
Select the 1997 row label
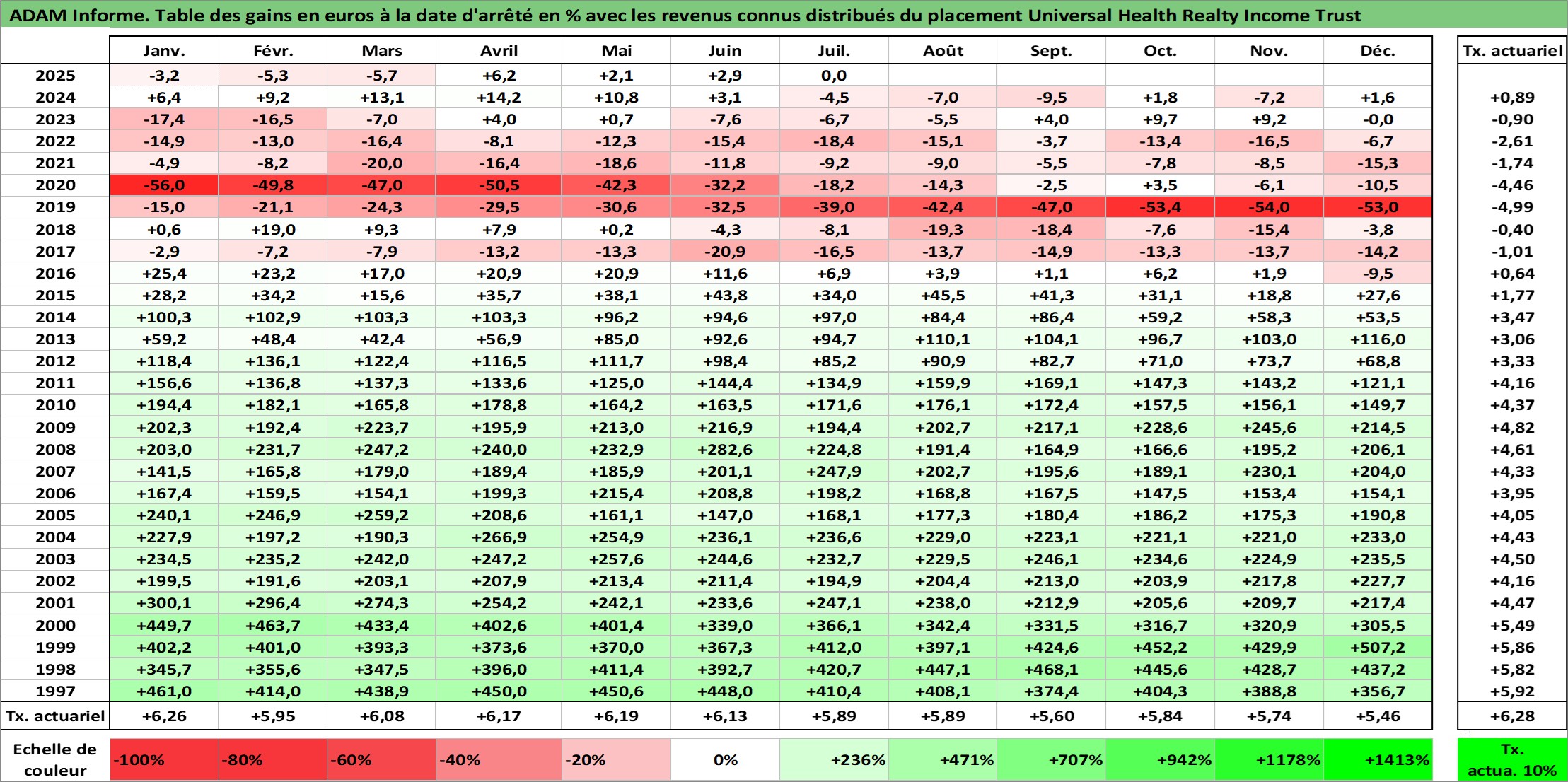coord(55,691)
